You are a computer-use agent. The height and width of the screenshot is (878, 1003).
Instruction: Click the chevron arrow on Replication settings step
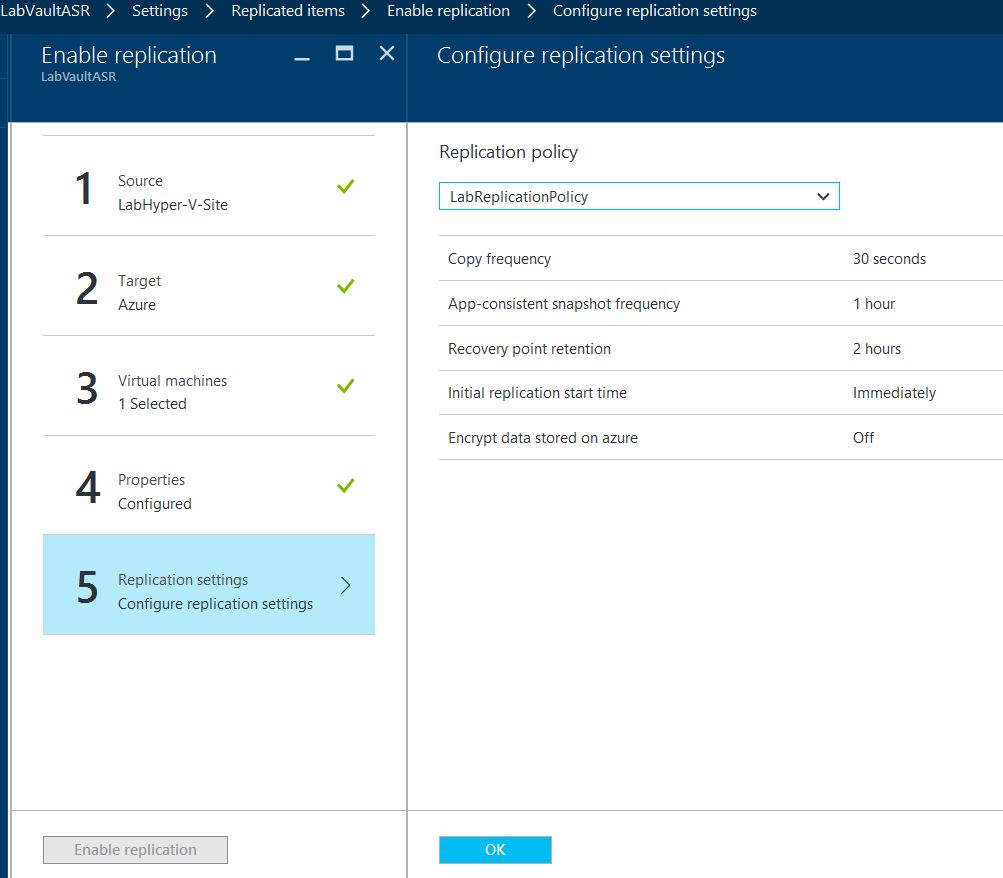point(346,586)
